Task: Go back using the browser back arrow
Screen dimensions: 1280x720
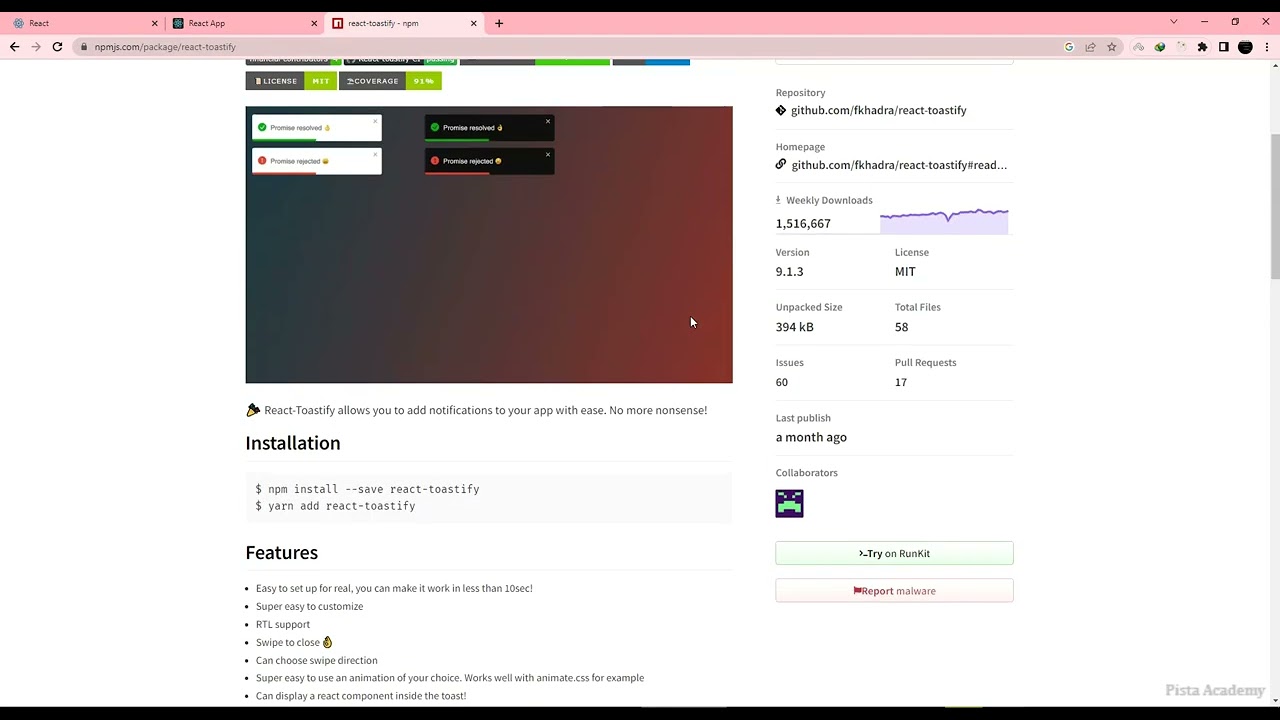Action: tap(14, 47)
